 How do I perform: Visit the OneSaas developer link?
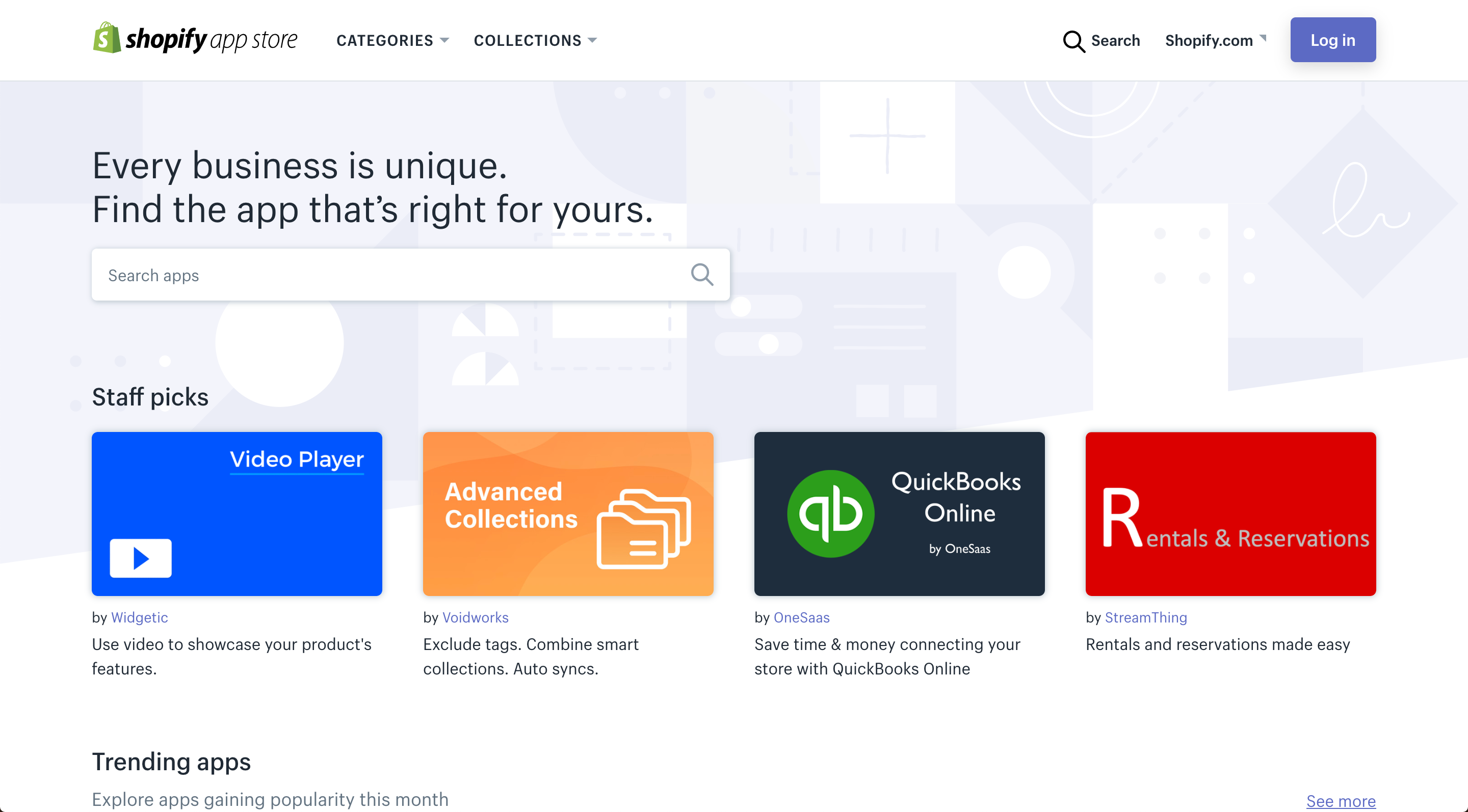pyautogui.click(x=801, y=617)
